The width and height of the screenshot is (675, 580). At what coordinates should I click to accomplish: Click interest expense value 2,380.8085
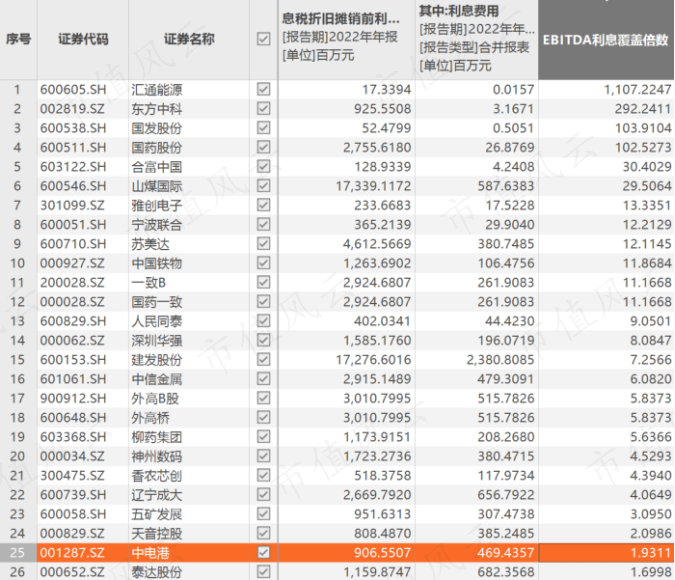pos(500,360)
